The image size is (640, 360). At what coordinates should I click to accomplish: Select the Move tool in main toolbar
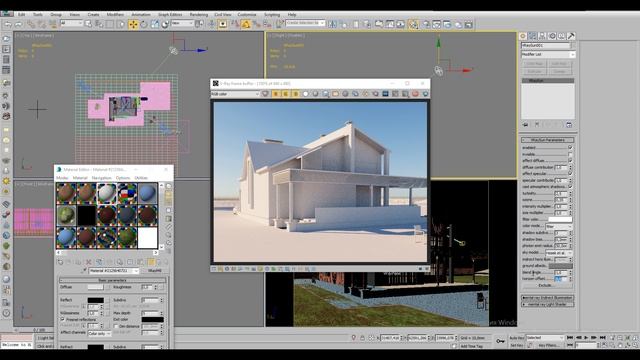click(133, 24)
